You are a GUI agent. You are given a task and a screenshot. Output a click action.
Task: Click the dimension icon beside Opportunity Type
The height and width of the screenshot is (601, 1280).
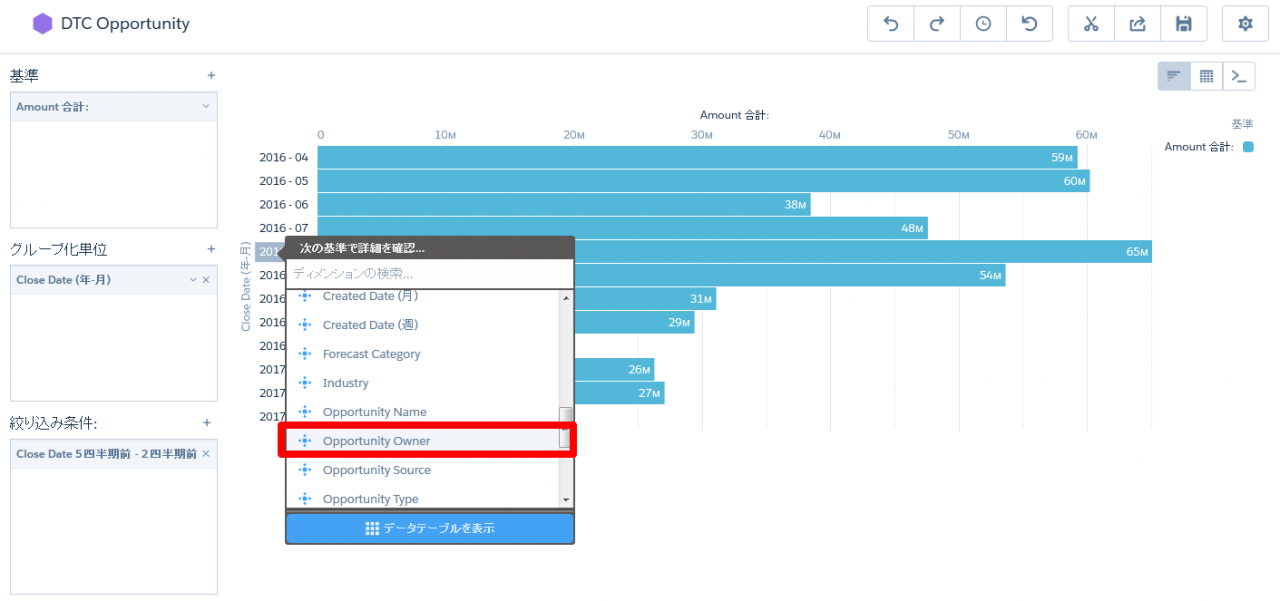[x=305, y=499]
